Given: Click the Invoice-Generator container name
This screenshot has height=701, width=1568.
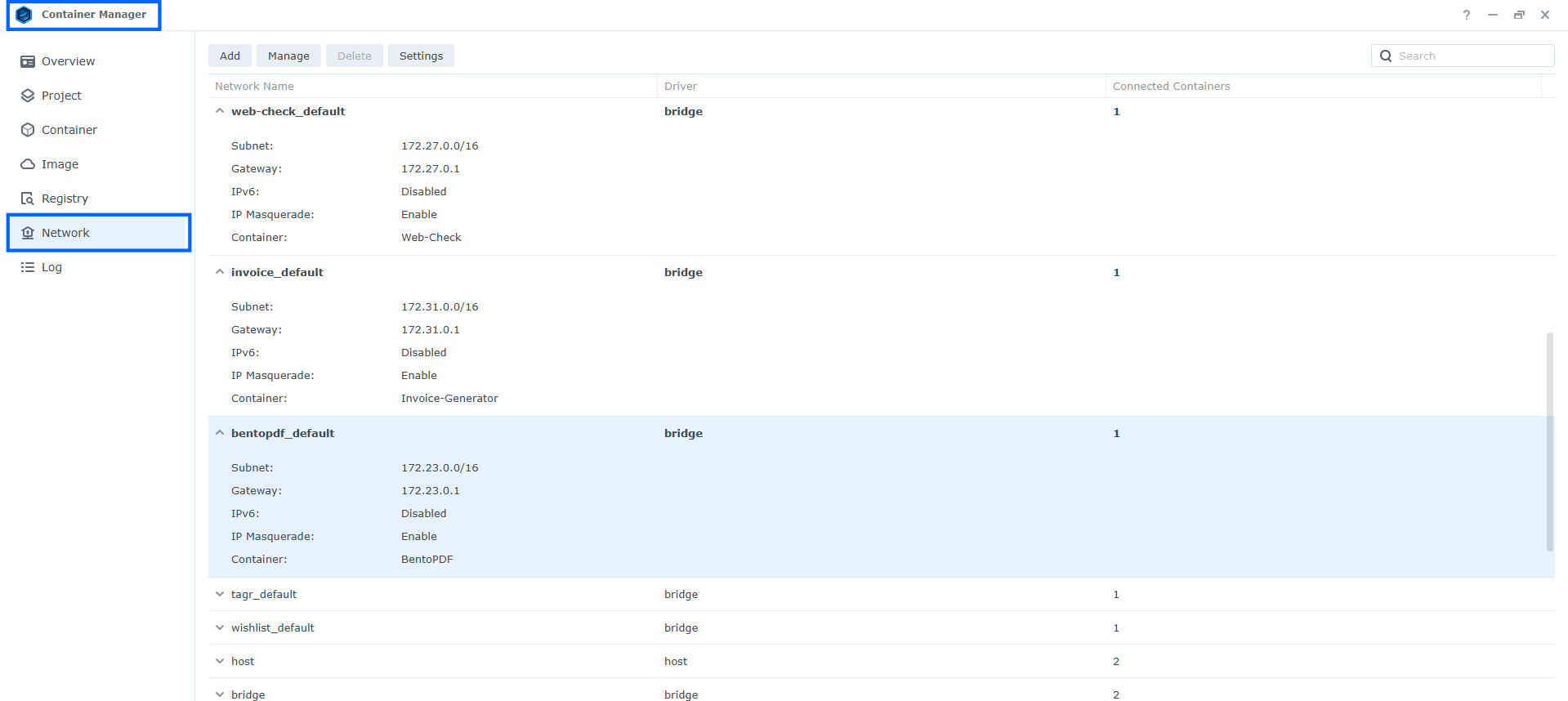Looking at the screenshot, I should click(449, 398).
